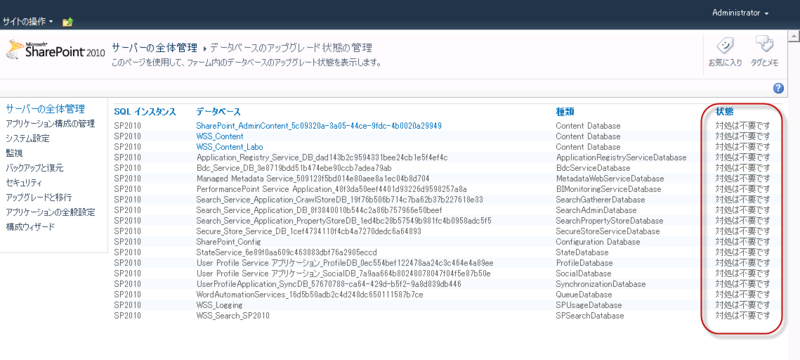Open セキュリティ in left navigation
This screenshot has width=800, height=360.
click(x=23, y=183)
